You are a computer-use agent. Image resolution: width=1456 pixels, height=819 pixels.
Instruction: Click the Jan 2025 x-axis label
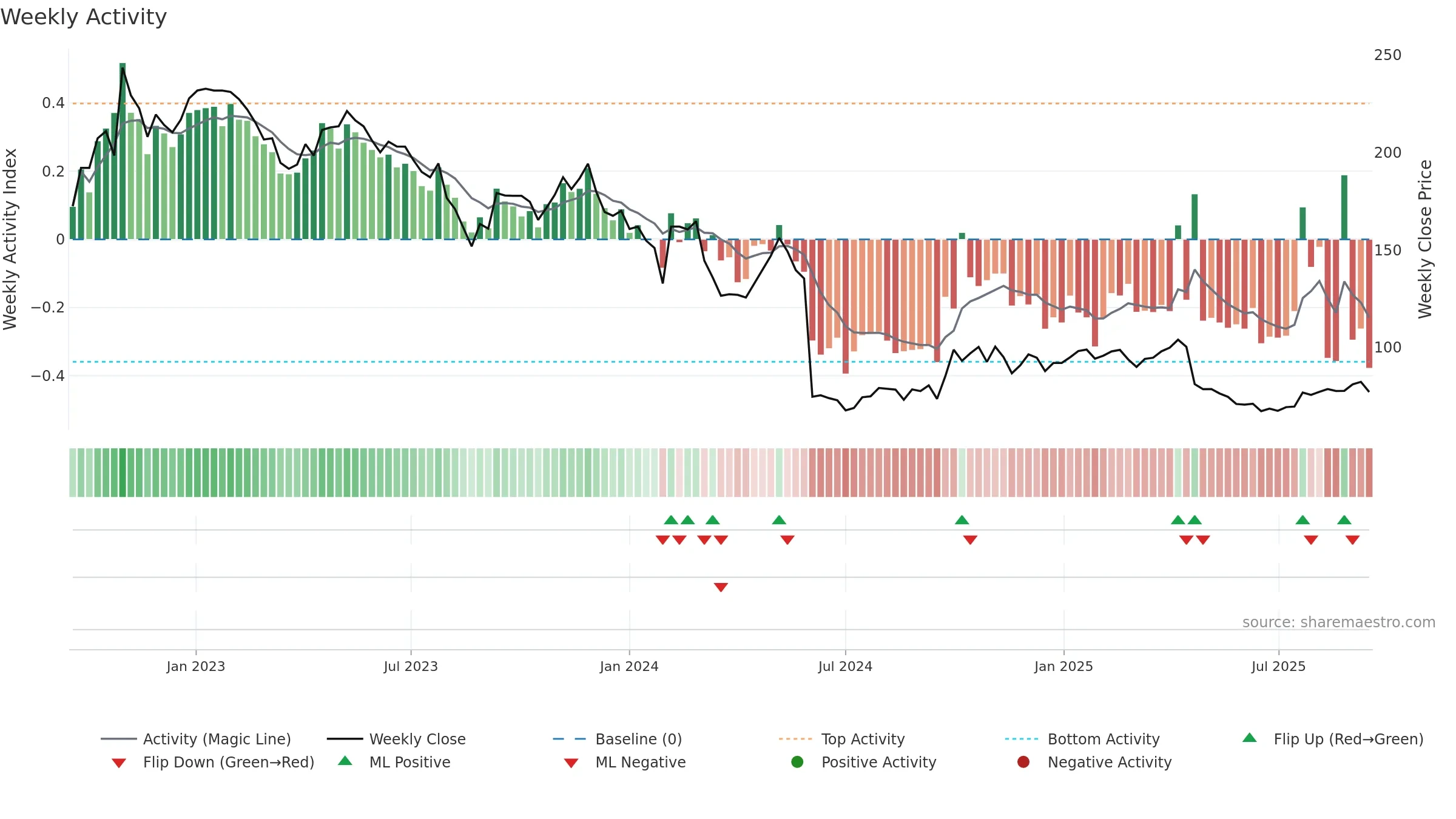(x=1063, y=666)
